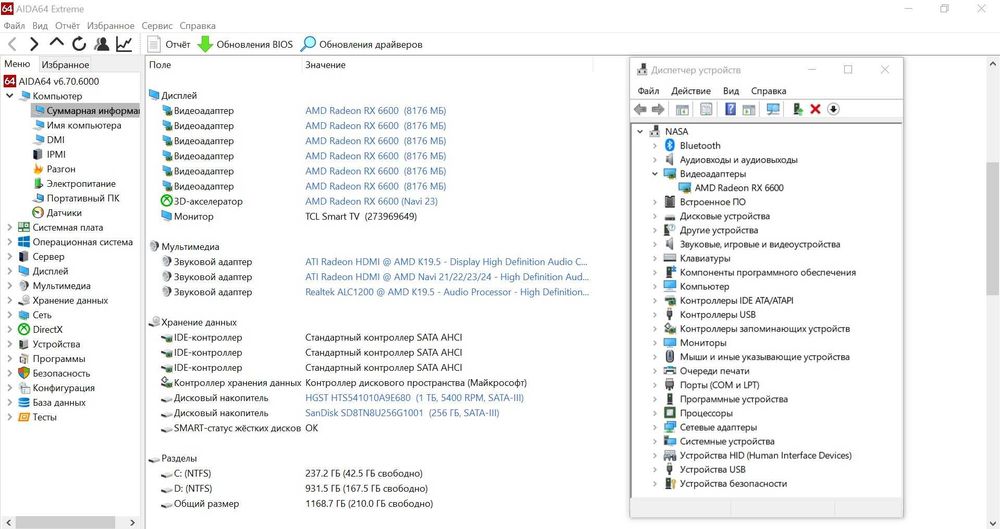Viewport: 1000px width, 529px height.
Task: Select the Разгон tree item
Action: (x=61, y=169)
